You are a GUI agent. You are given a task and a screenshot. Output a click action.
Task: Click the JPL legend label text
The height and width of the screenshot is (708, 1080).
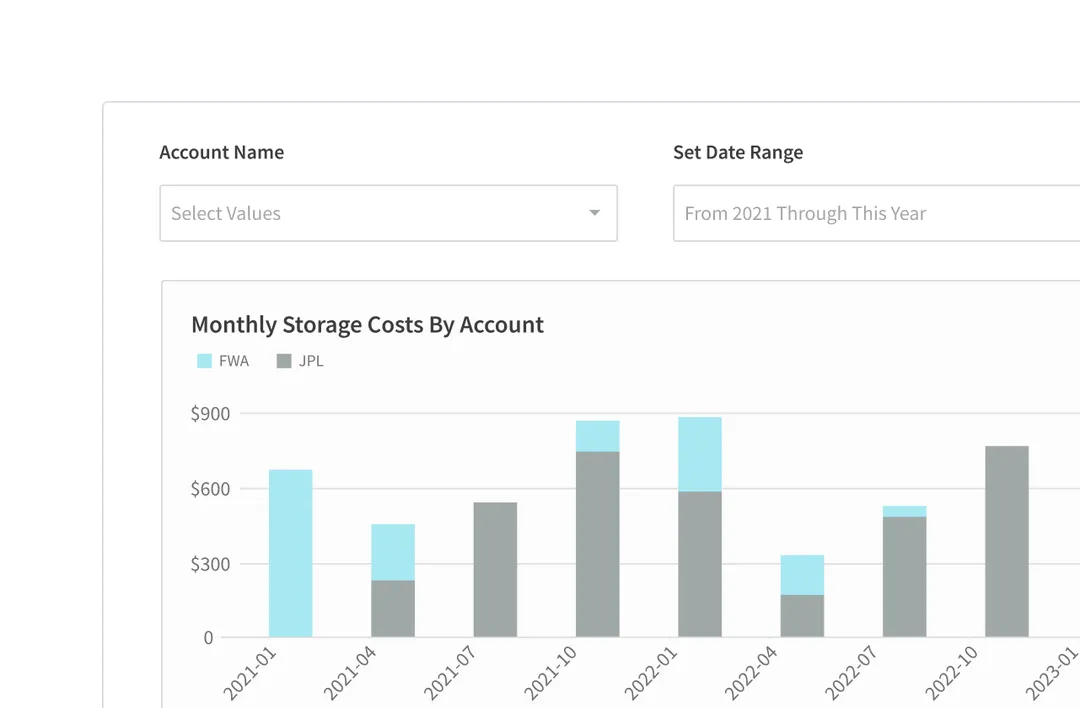pos(311,360)
